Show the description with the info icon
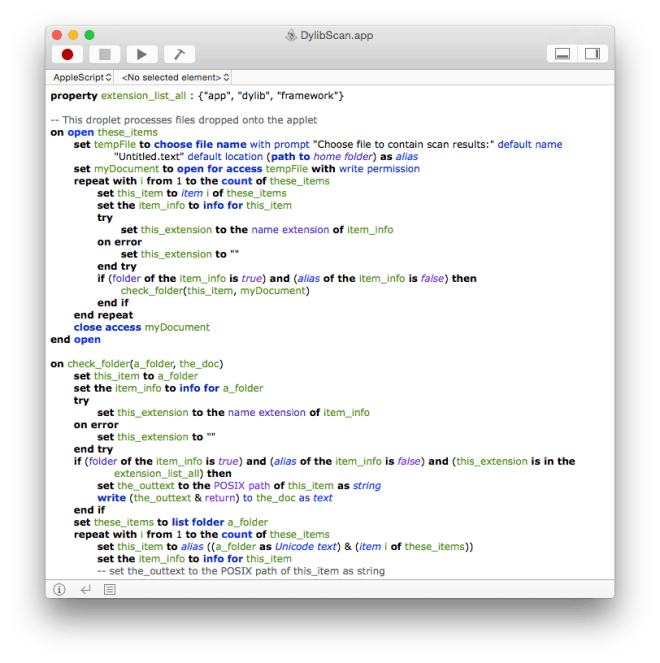This screenshot has width=660, height=663. tap(59, 589)
